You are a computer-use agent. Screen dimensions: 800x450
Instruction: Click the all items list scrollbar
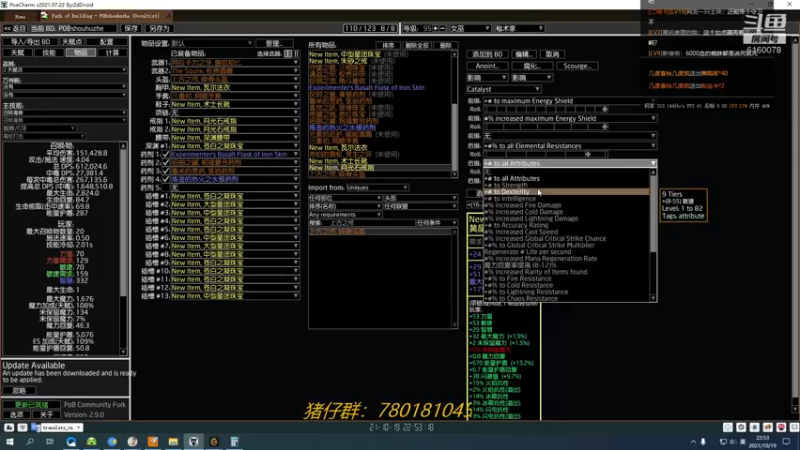point(454,114)
